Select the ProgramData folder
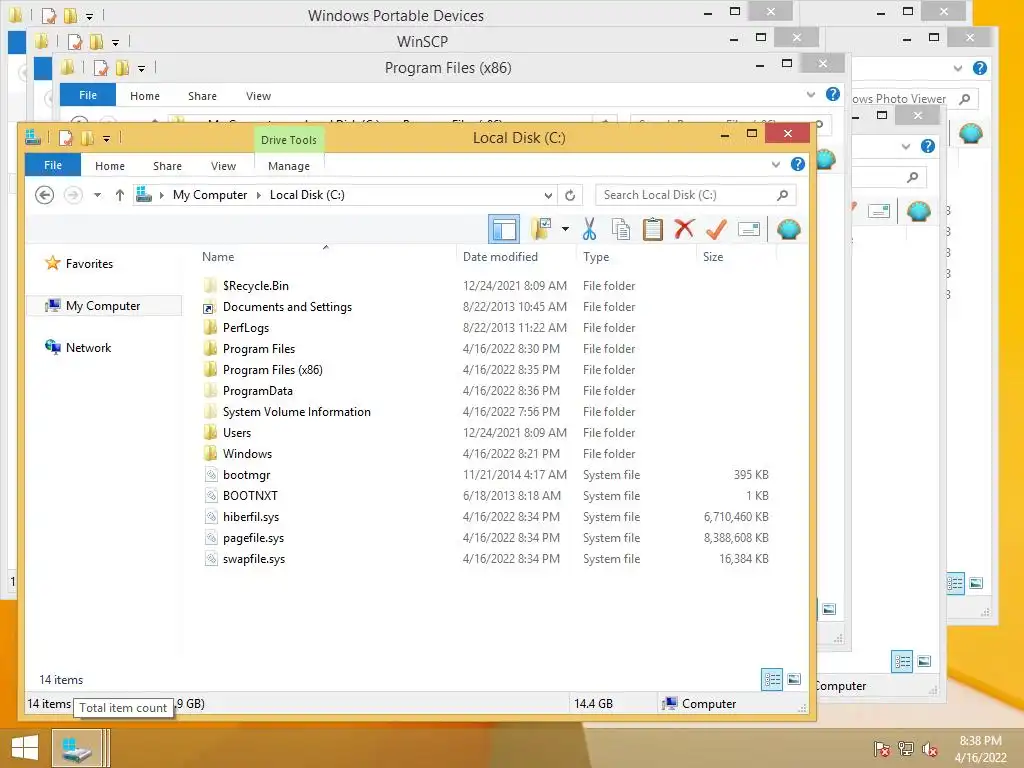This screenshot has width=1024, height=768. [257, 391]
